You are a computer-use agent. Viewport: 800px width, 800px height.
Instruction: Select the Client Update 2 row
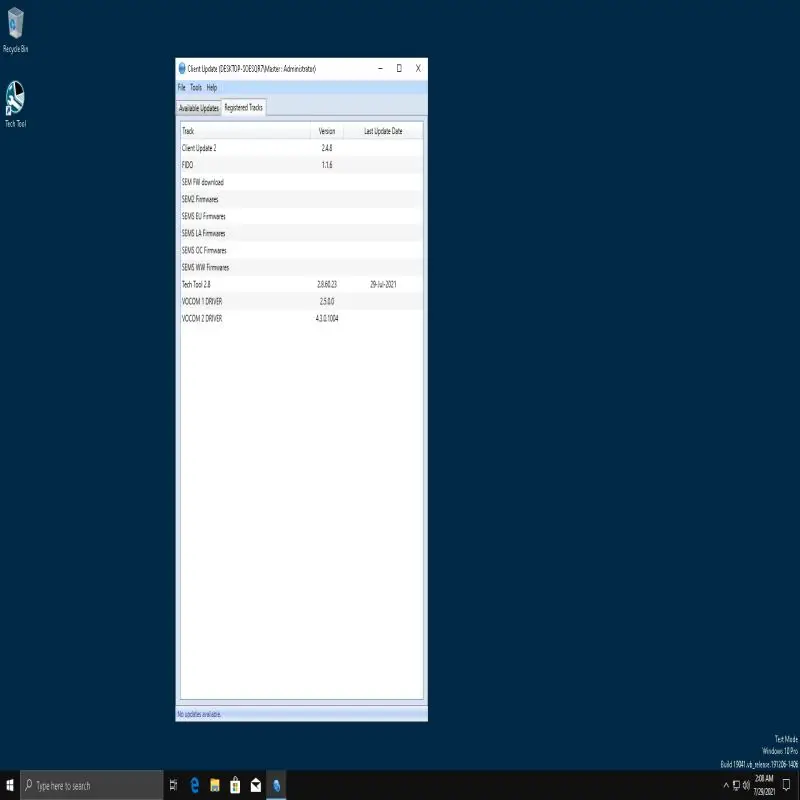coord(302,148)
